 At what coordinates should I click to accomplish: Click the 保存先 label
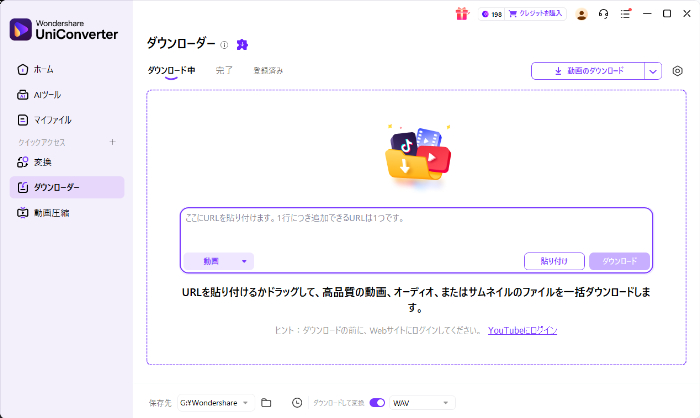[x=160, y=403]
